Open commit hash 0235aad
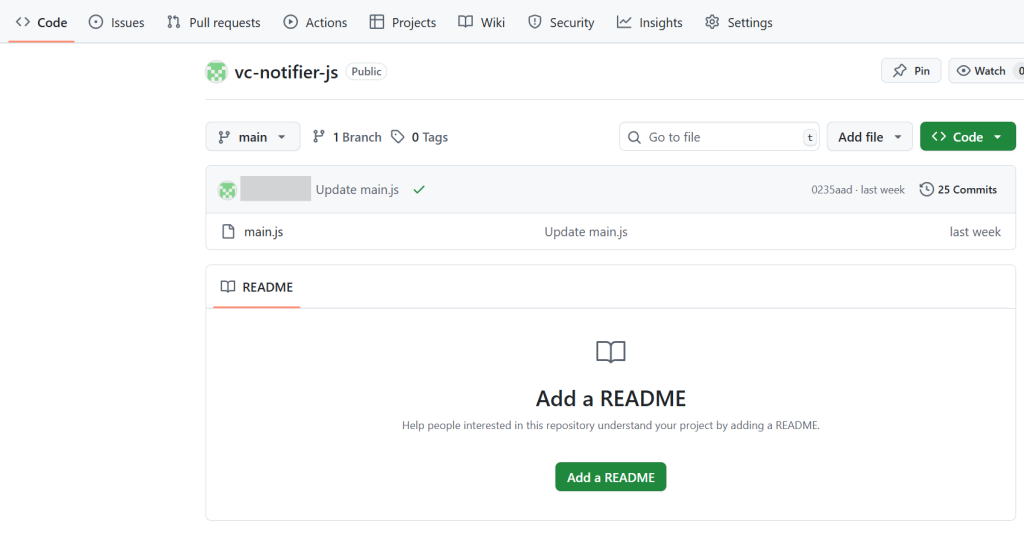The width and height of the screenshot is (1024, 552). pos(831,189)
